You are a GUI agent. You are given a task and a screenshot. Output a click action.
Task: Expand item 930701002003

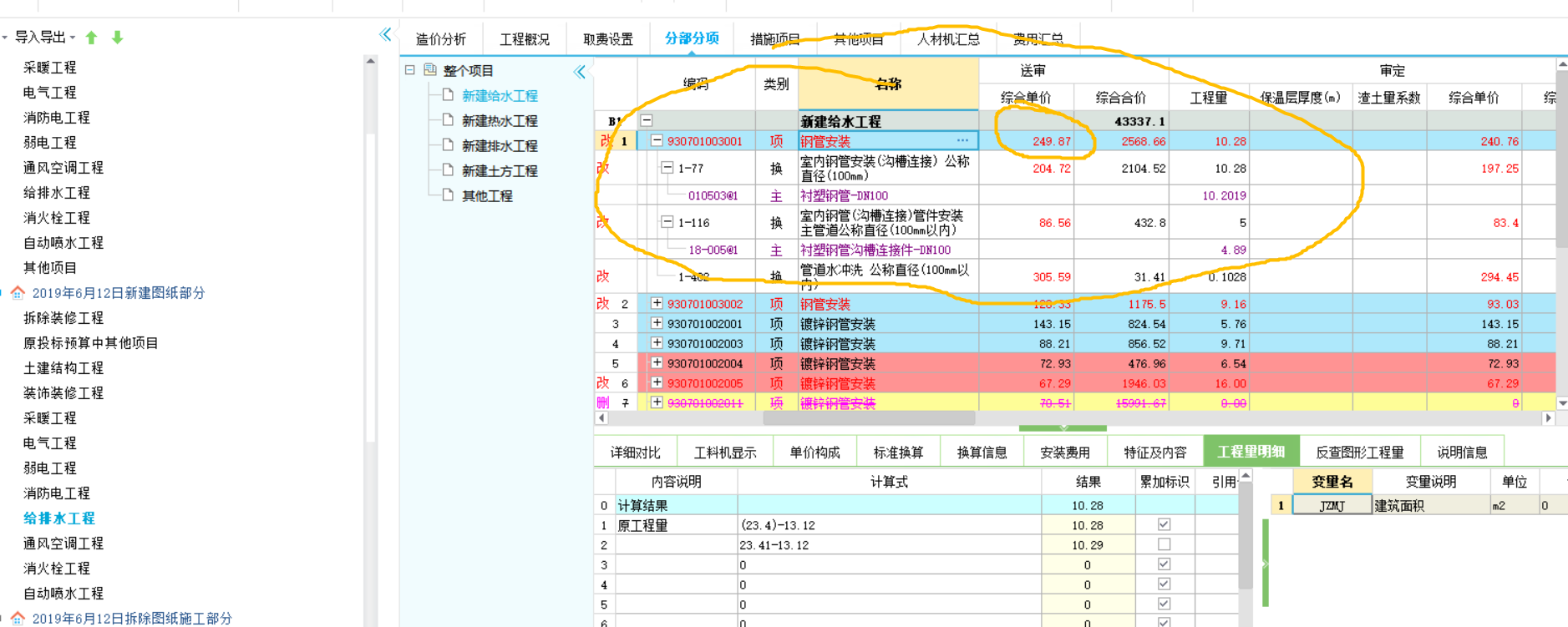(x=657, y=343)
